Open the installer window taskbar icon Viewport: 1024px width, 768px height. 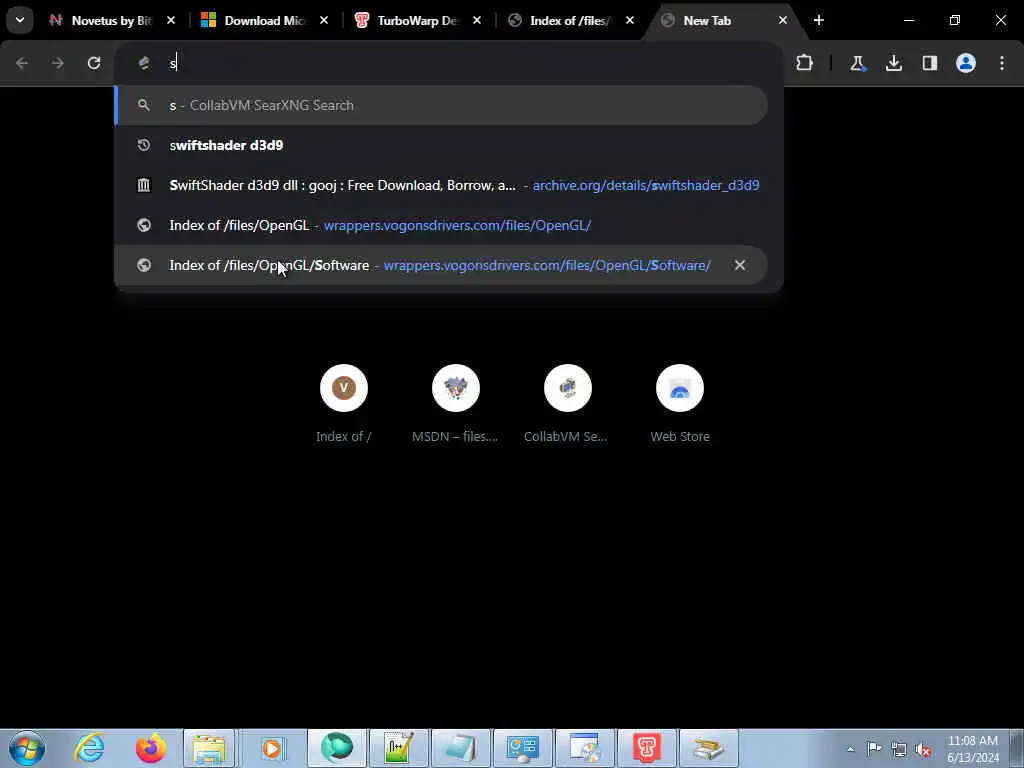(x=584, y=748)
